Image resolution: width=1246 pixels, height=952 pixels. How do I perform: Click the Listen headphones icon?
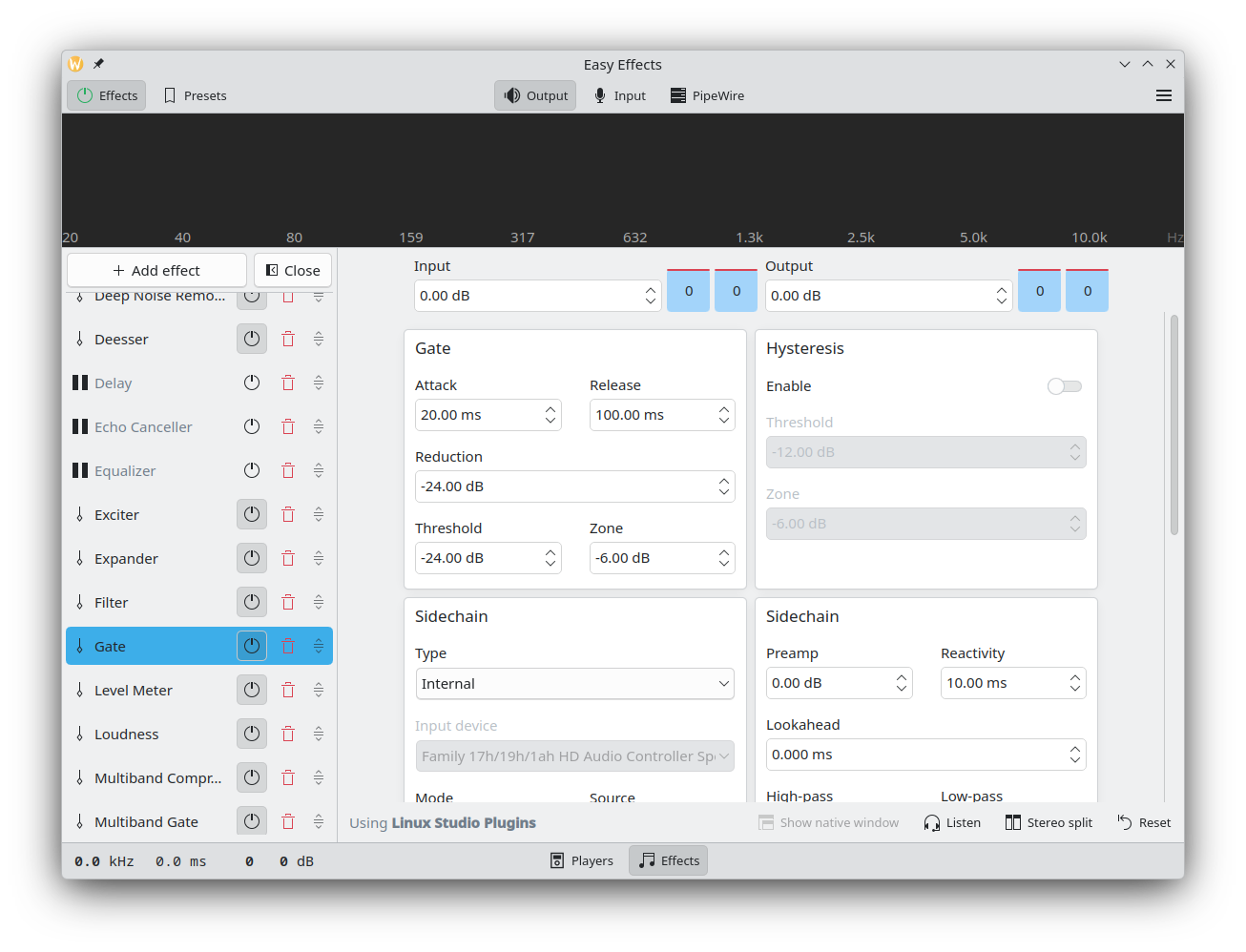tap(931, 823)
